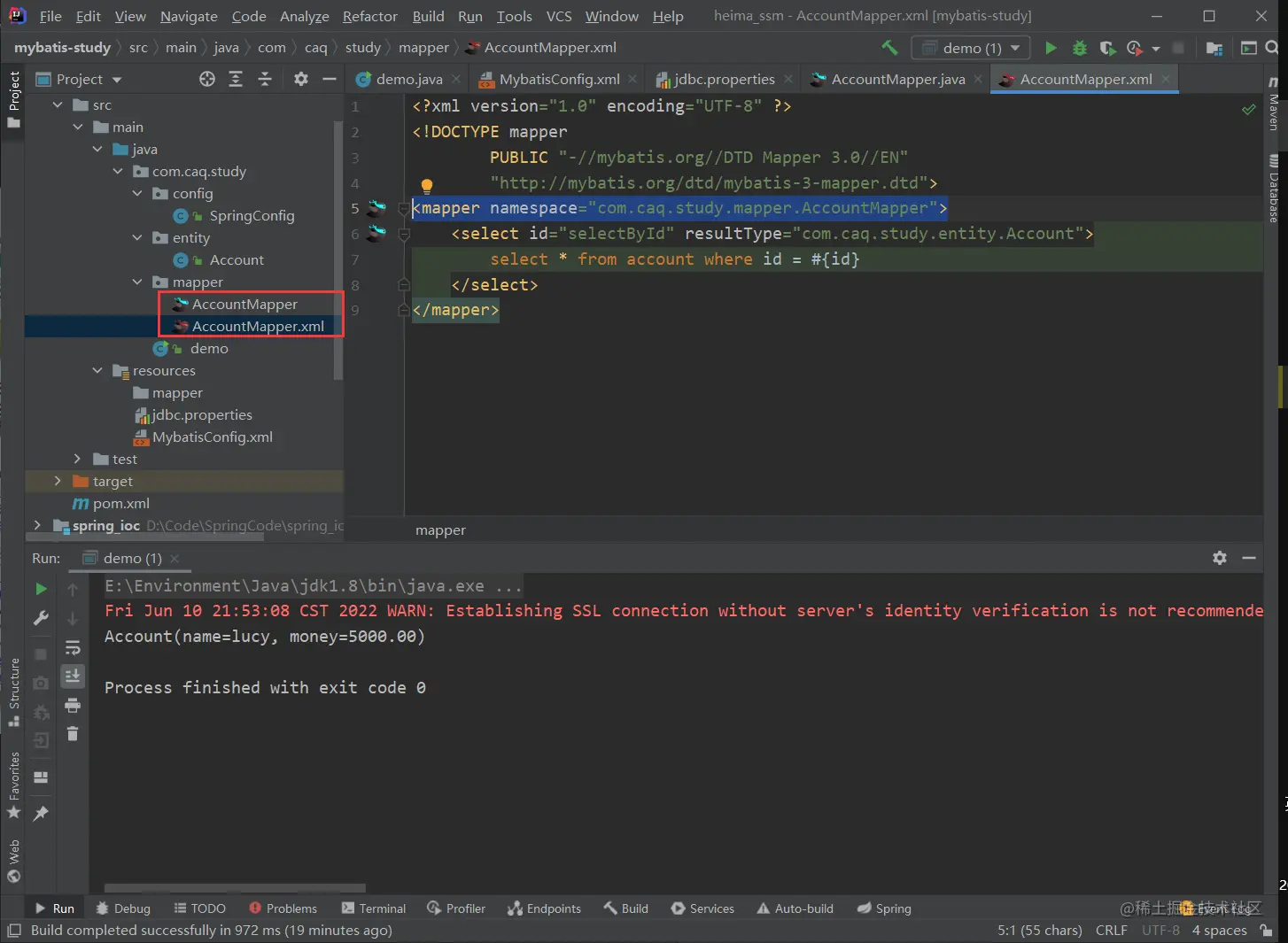Collapse the resources folder in project tree
Screen dimensions: 1288x943
97,370
